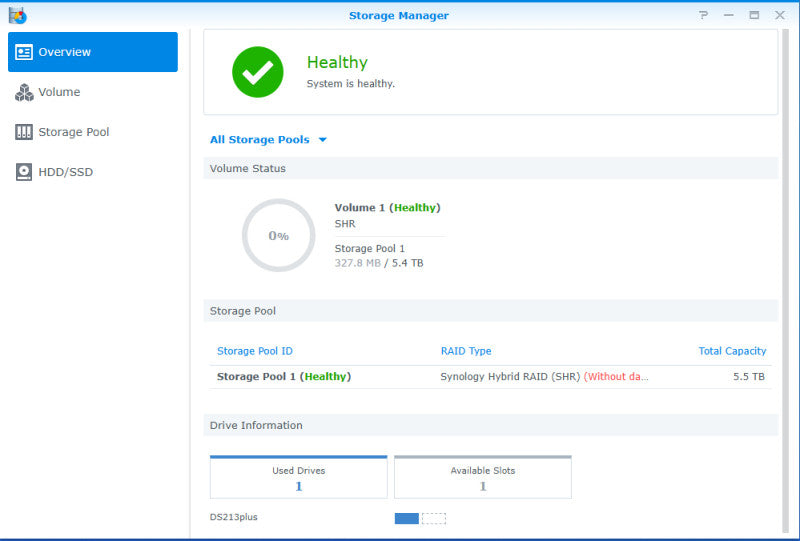800x541 pixels.
Task: Click the HDD/SSD disk icon
Action: [24, 172]
